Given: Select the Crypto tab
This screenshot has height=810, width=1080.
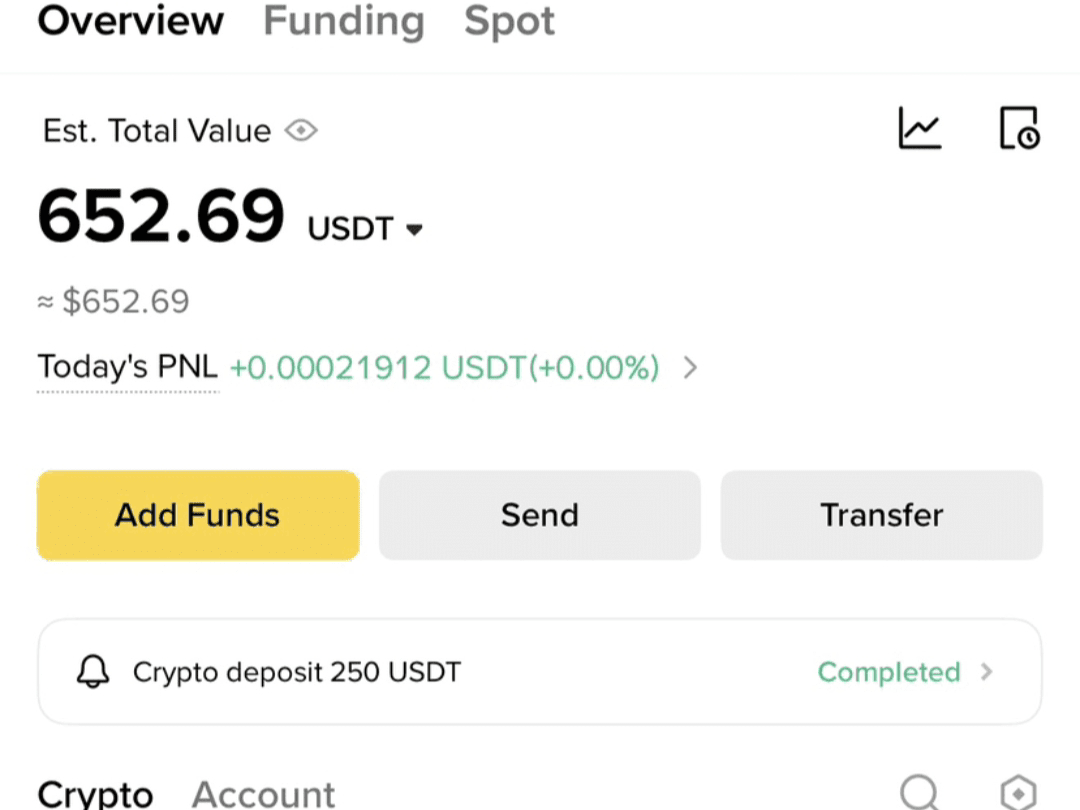Looking at the screenshot, I should 95,794.
